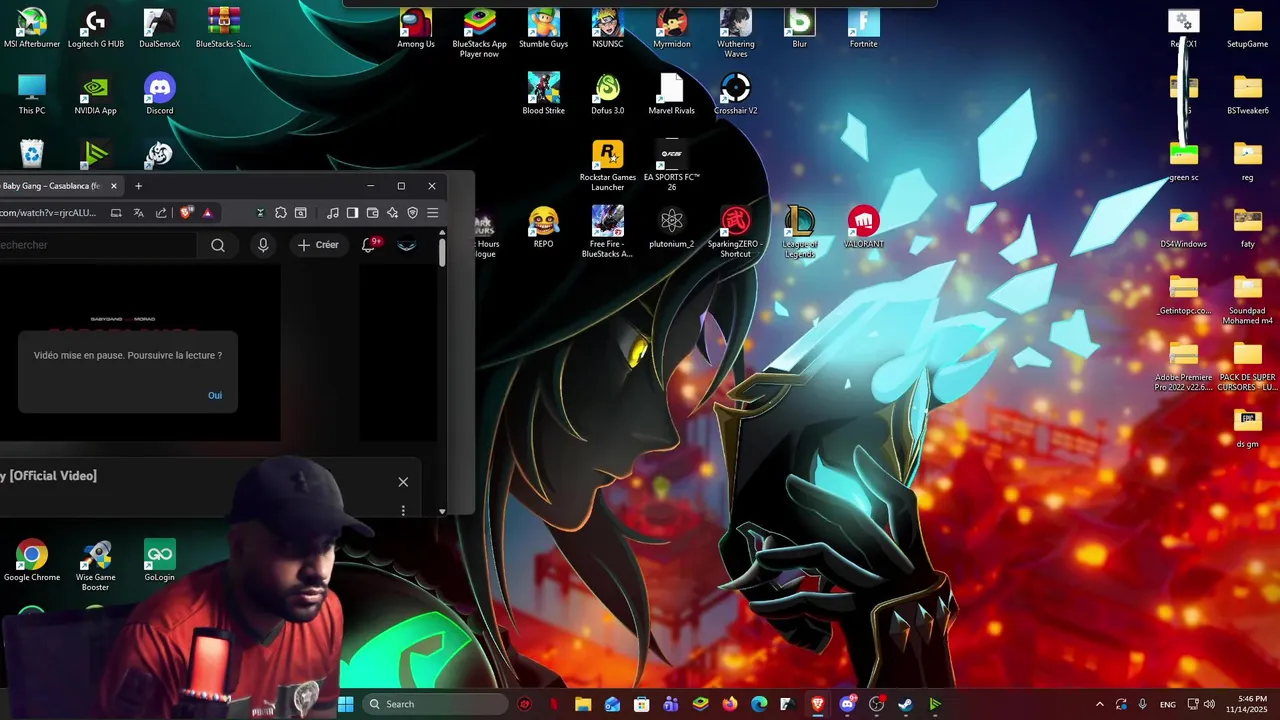Image resolution: width=1280 pixels, height=720 pixels.
Task: Select the plutonium_2 desktop icon
Action: [x=671, y=228]
